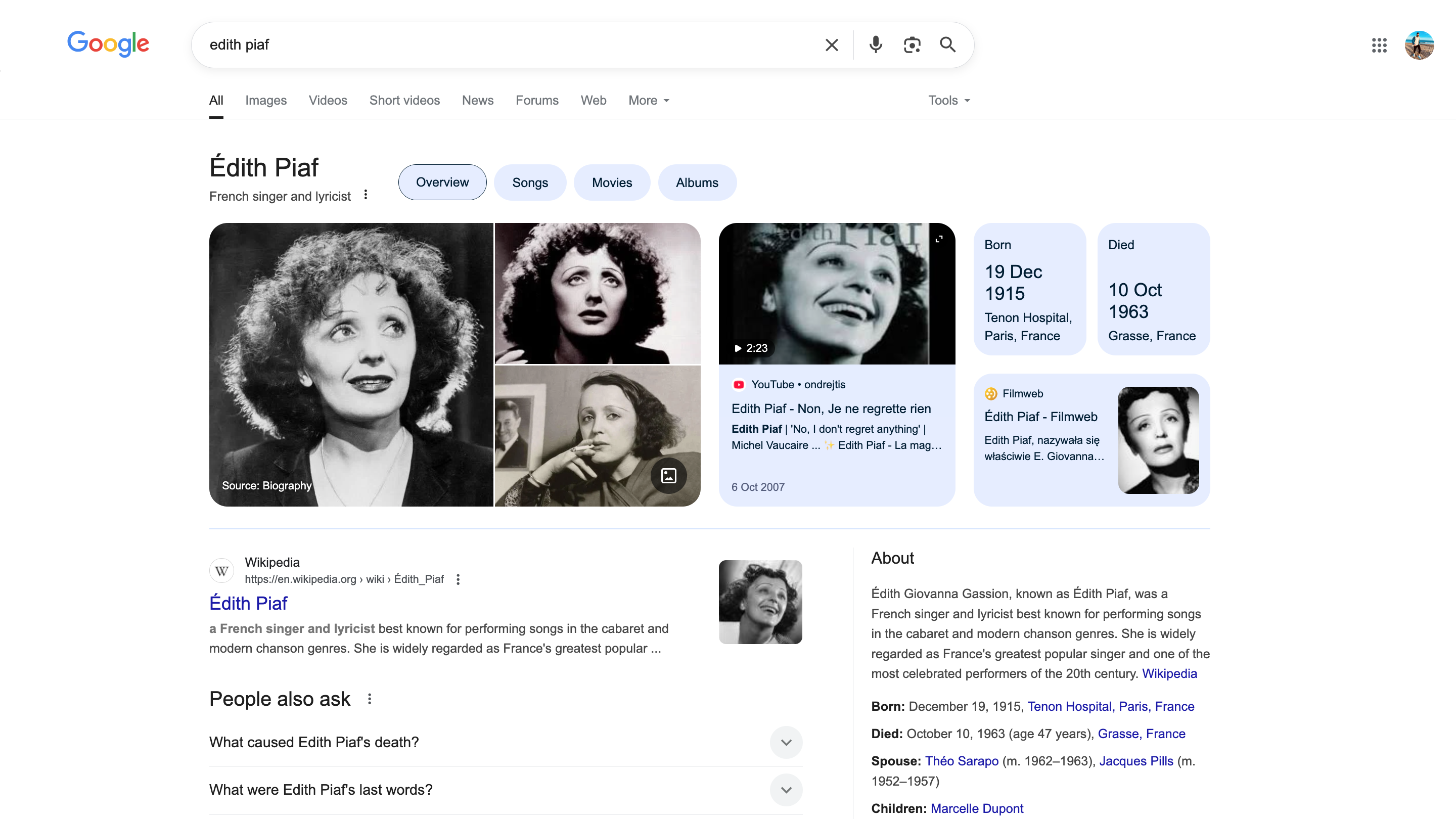1456x819 pixels.
Task: Open the Wikipedia result thumbnail image
Action: tap(760, 602)
